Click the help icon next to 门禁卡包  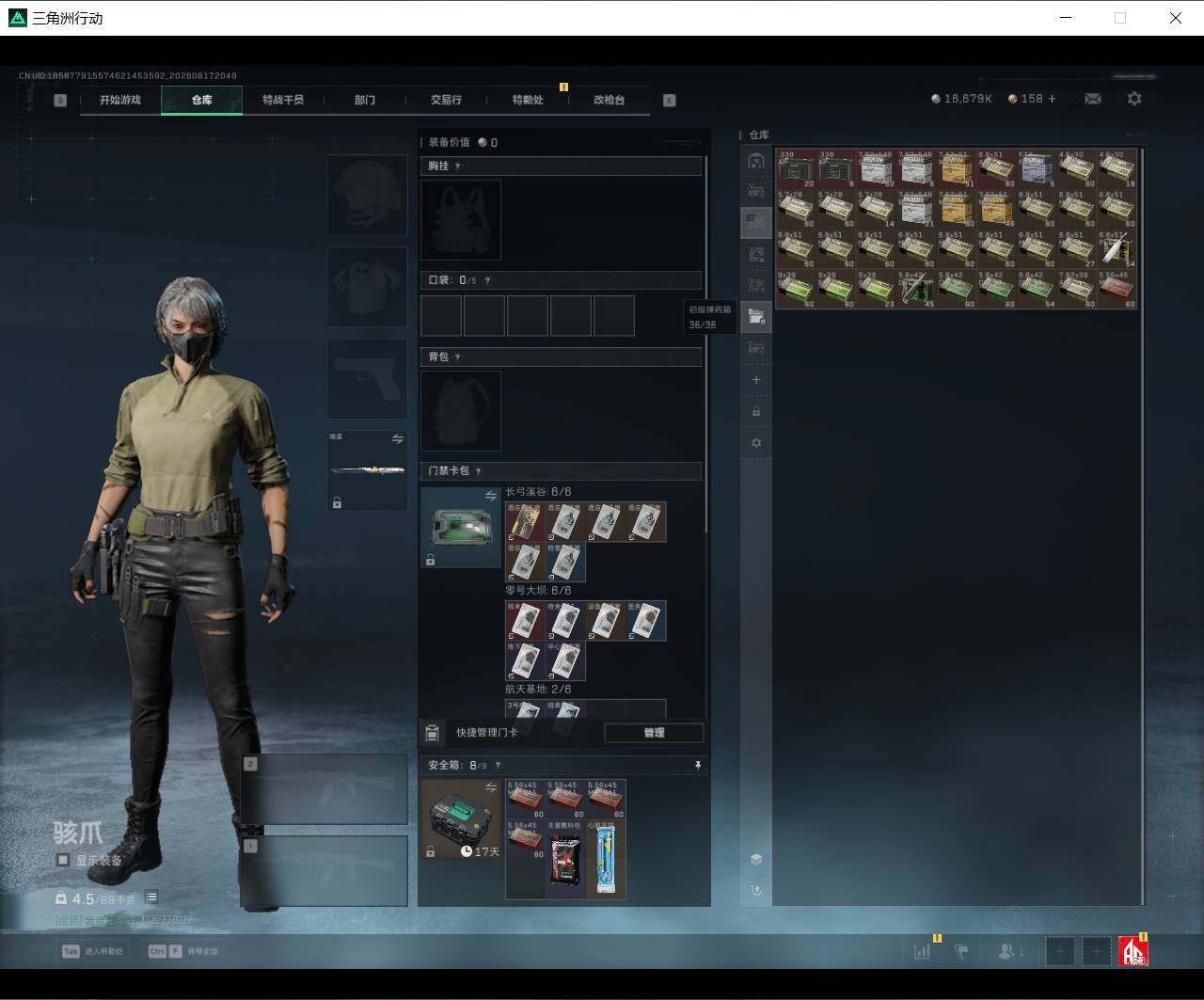point(479,471)
